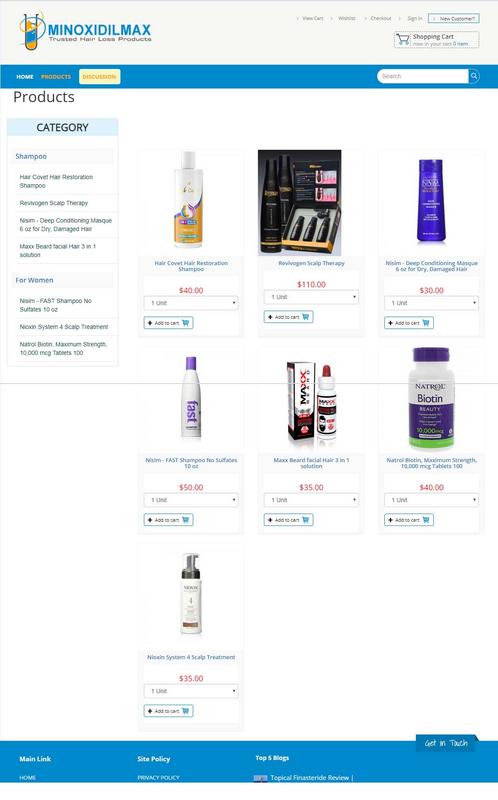Open the unit dropdown for Natrol Biotin
The image size is (498, 800).
[432, 500]
